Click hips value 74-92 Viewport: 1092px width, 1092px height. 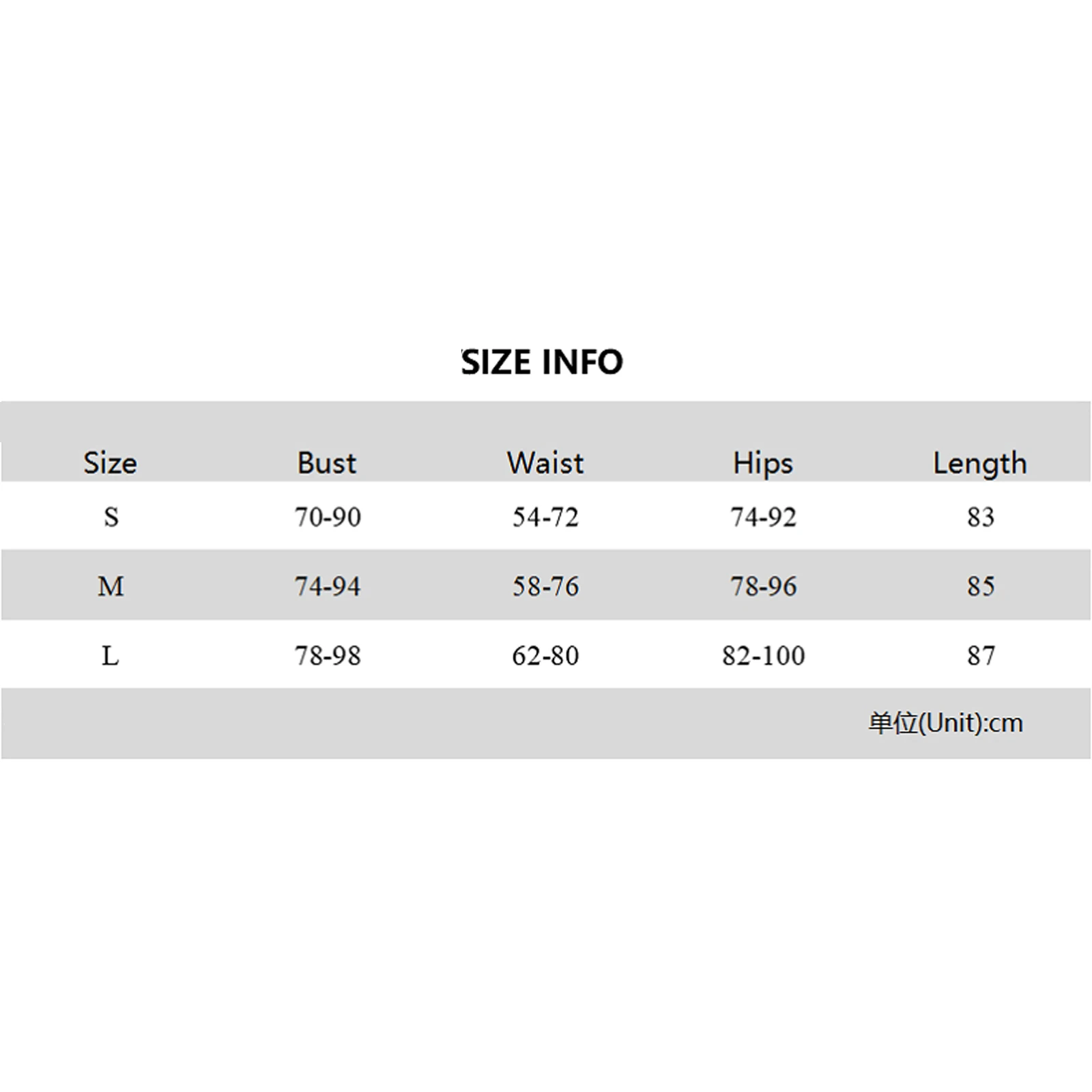763,517
